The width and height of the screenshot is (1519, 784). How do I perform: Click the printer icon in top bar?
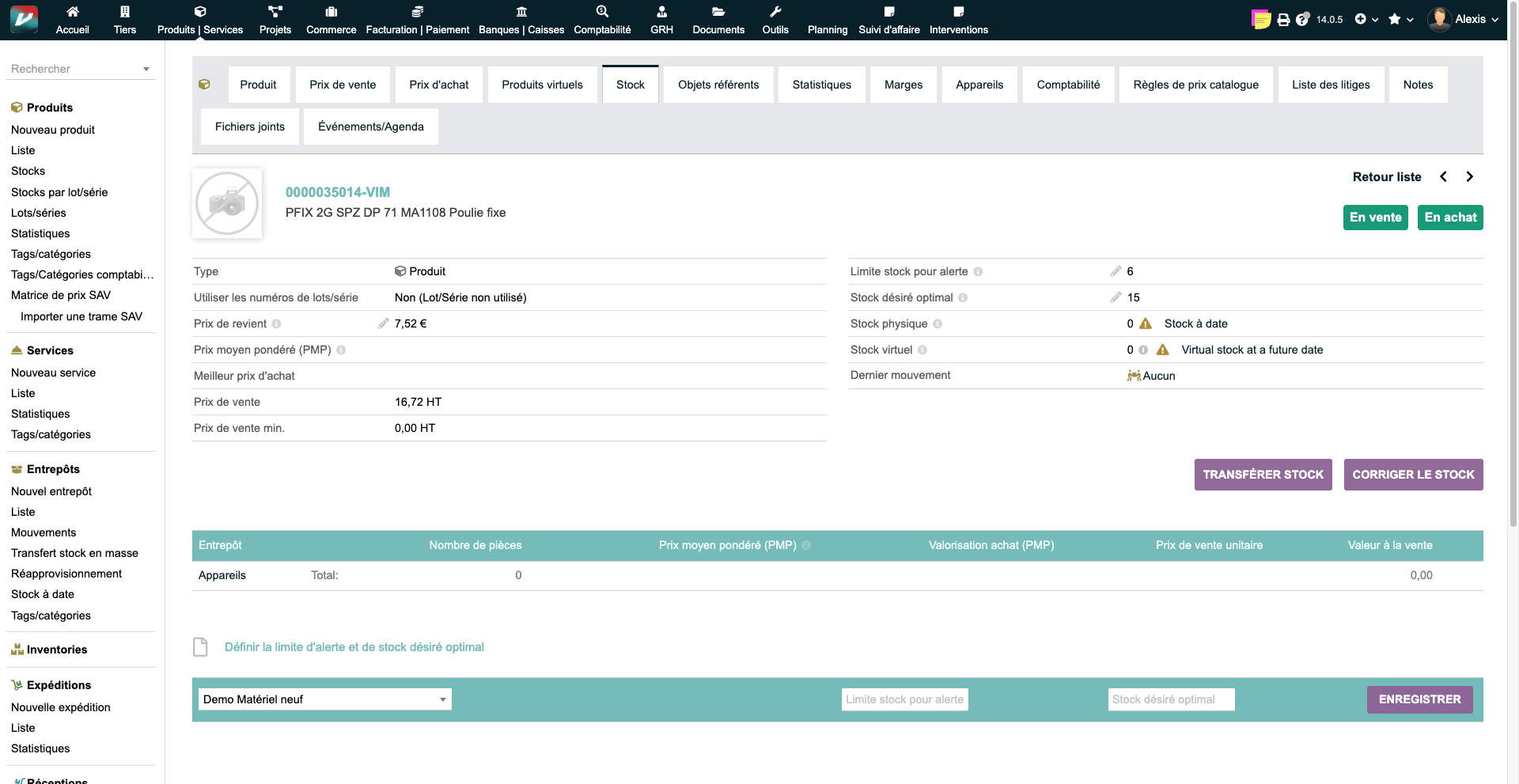(x=1283, y=19)
